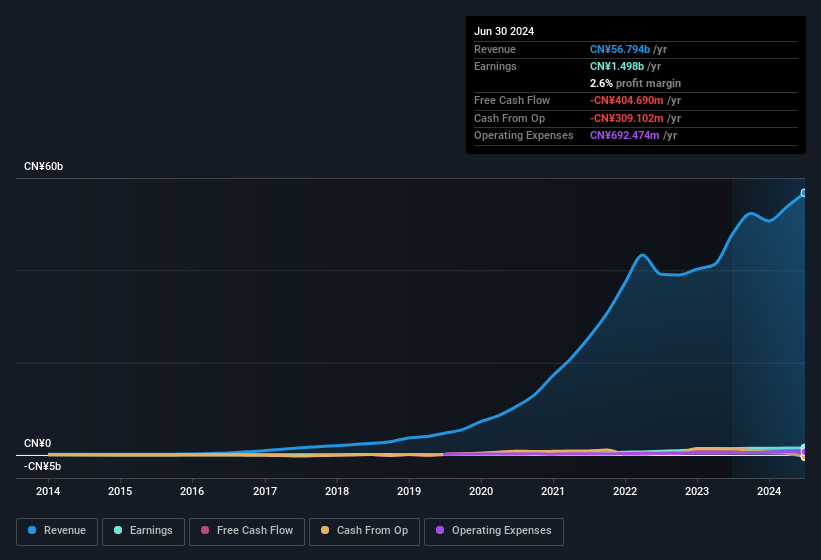821x560 pixels.
Task: Click the Revenue row label in tooltip
Action: pyautogui.click(x=495, y=49)
